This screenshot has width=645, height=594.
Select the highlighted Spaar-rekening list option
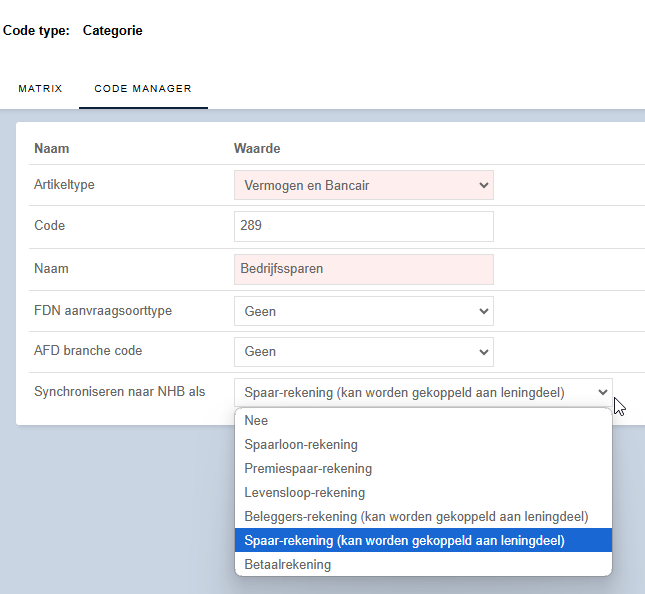point(423,540)
